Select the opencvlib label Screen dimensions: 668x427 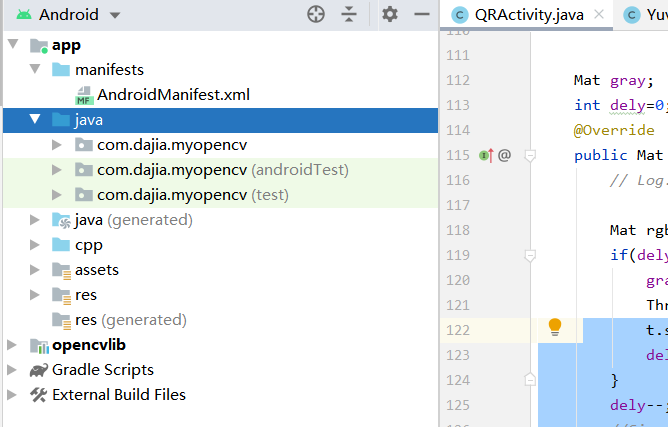tap(89, 345)
